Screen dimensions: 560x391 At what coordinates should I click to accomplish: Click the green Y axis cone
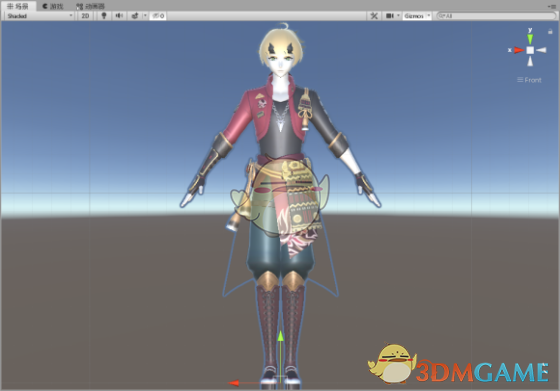coord(530,39)
